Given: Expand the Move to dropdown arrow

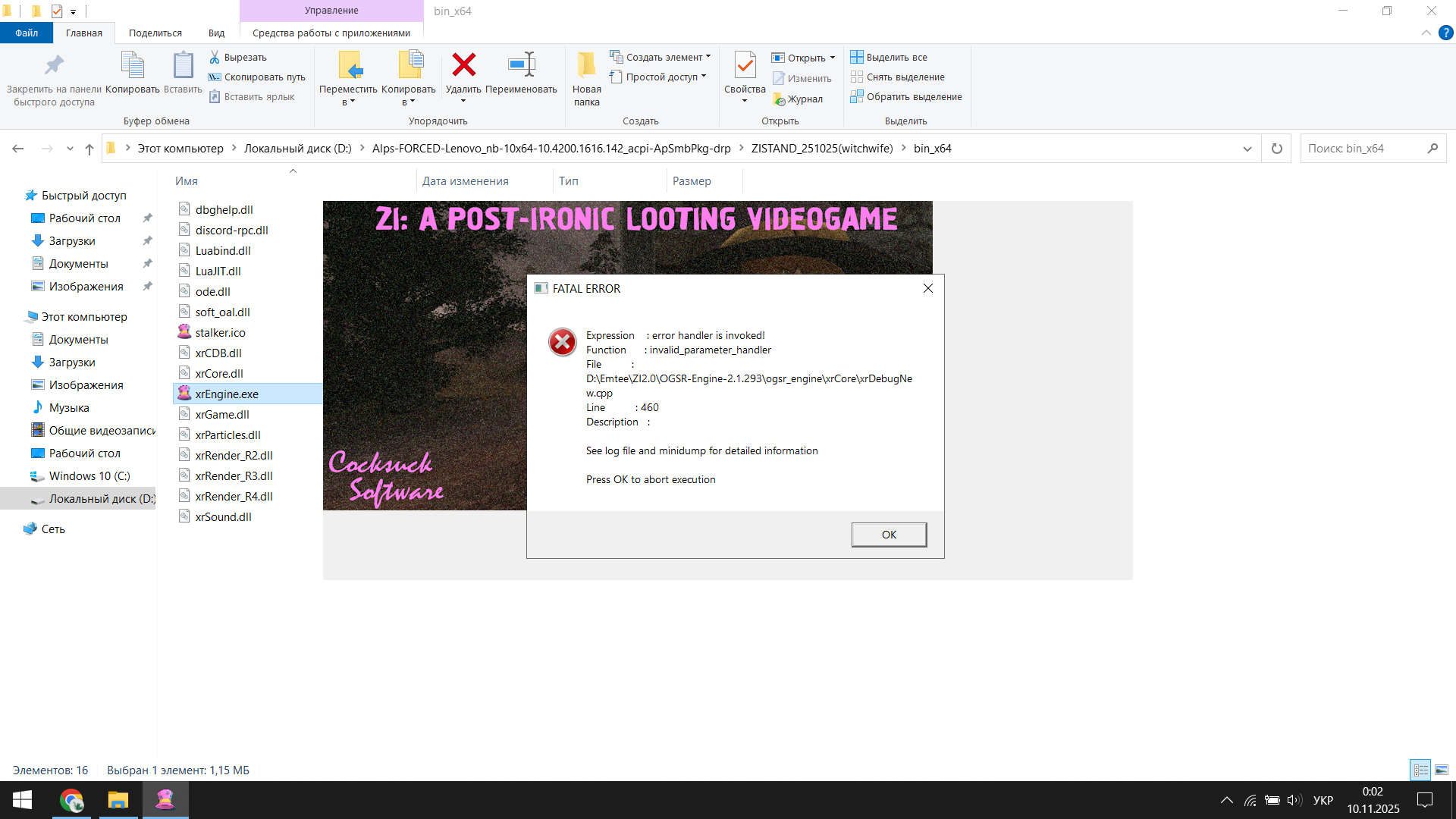Looking at the screenshot, I should [353, 102].
